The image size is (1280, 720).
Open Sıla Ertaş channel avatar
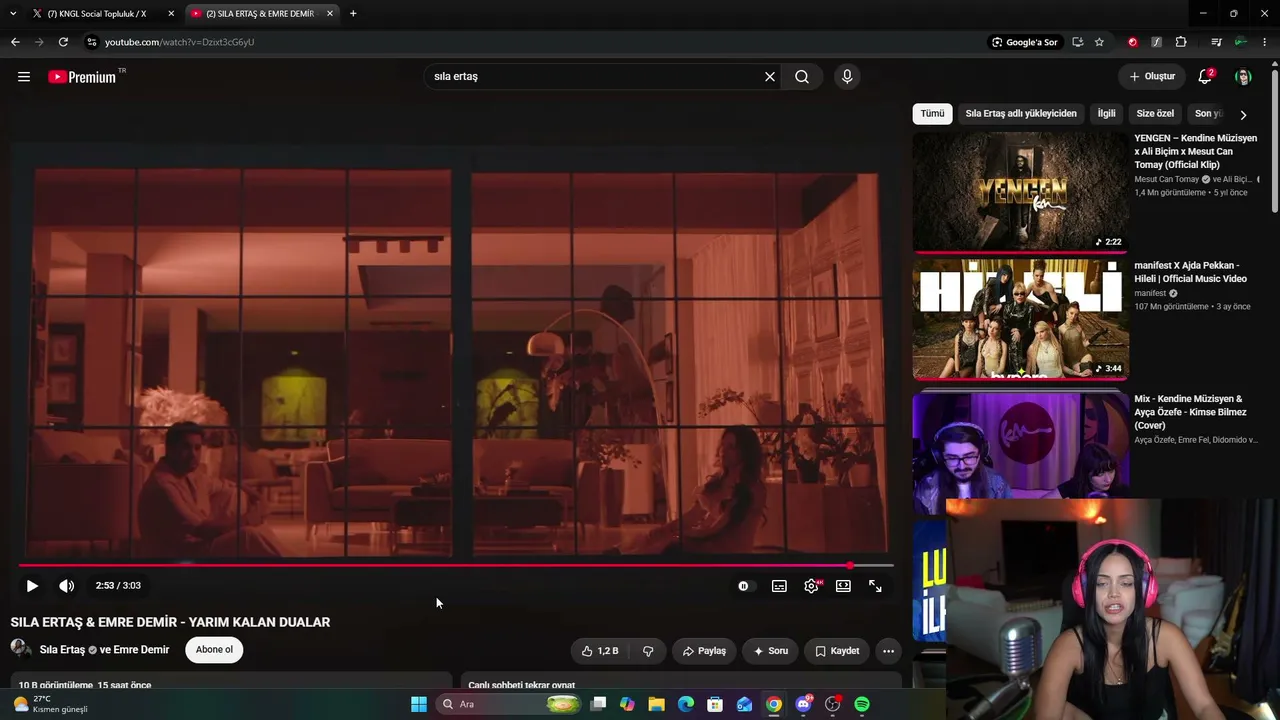(x=21, y=649)
